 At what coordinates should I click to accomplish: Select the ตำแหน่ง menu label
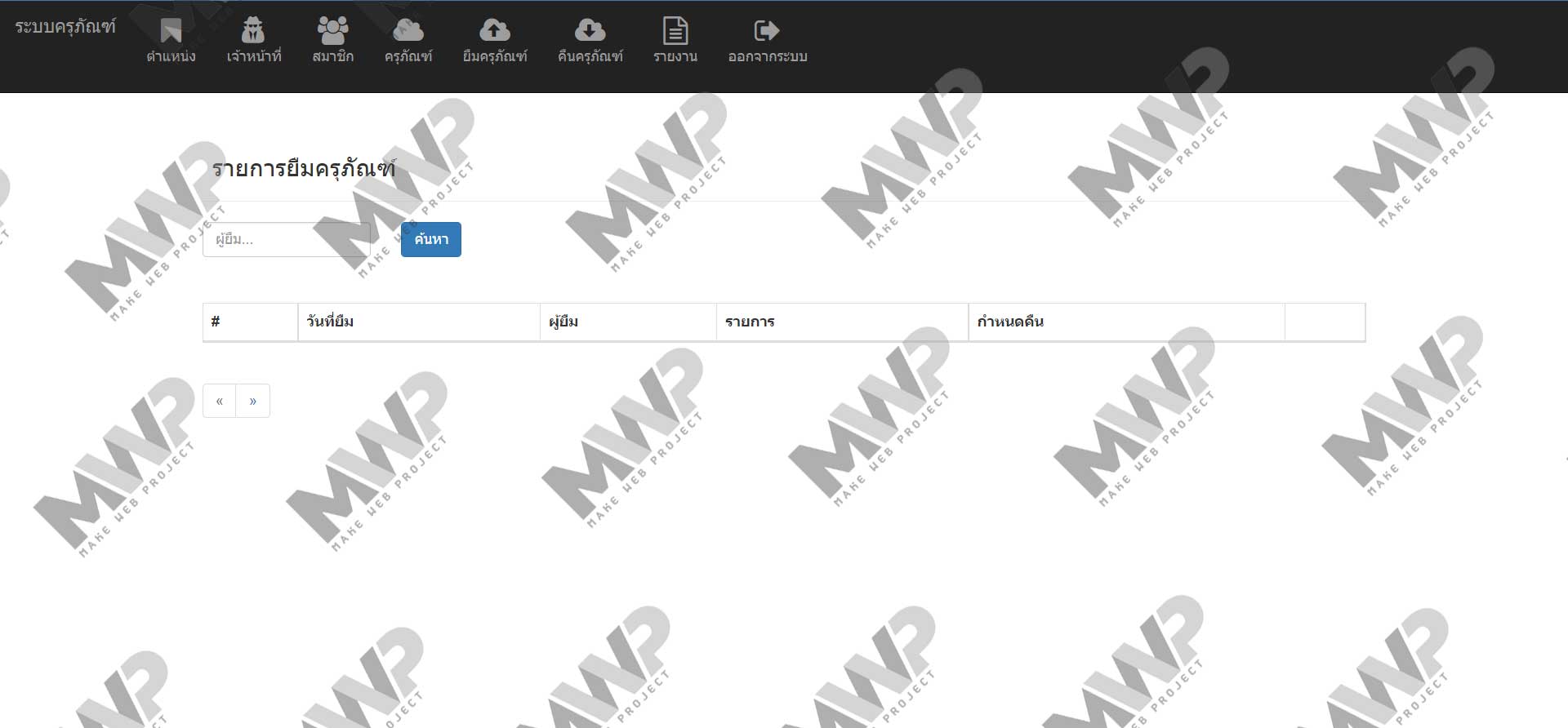(x=171, y=56)
